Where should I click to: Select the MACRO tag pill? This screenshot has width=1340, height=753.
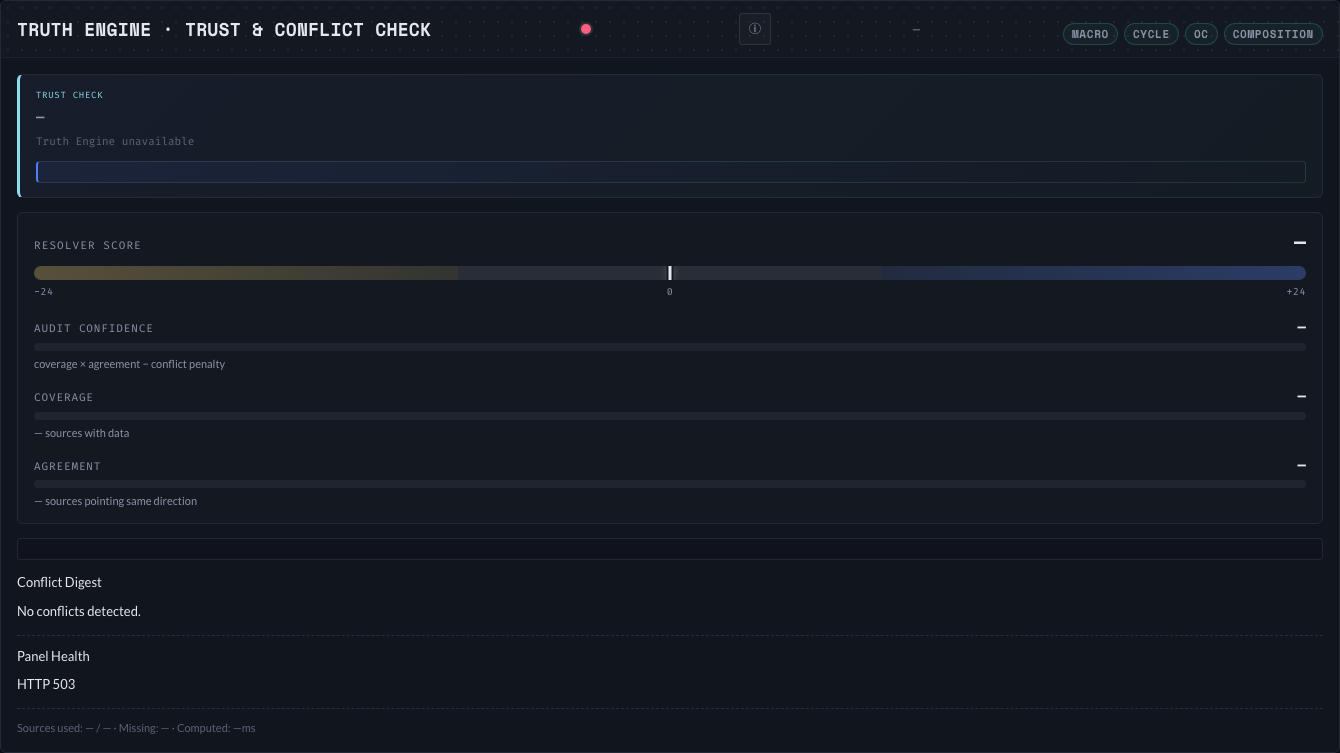click(x=1090, y=34)
